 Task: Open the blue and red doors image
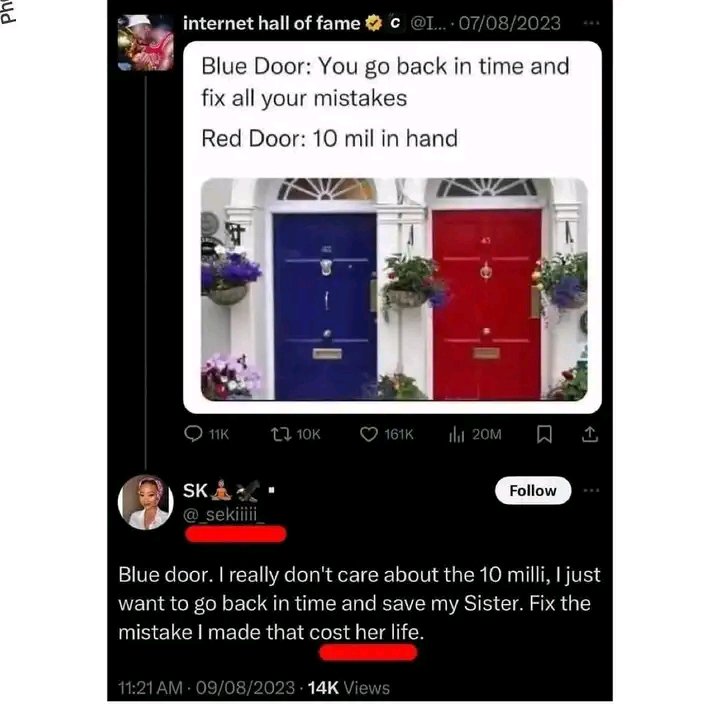click(x=394, y=289)
